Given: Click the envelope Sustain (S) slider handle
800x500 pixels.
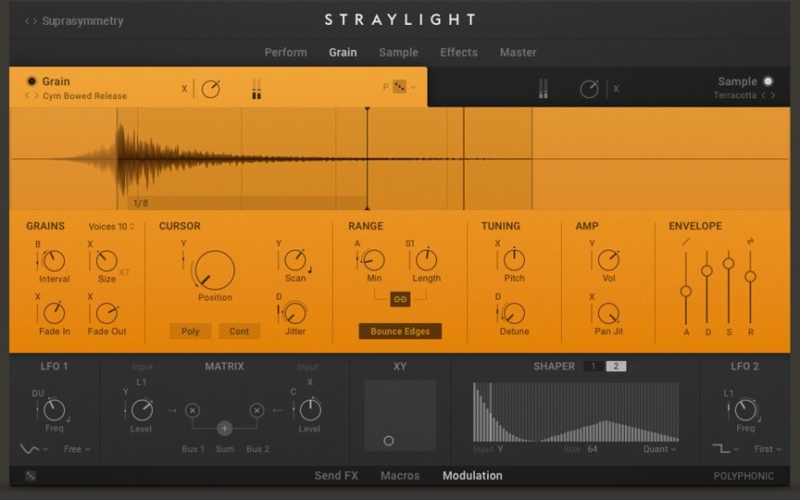Looking at the screenshot, I should 729,263.
